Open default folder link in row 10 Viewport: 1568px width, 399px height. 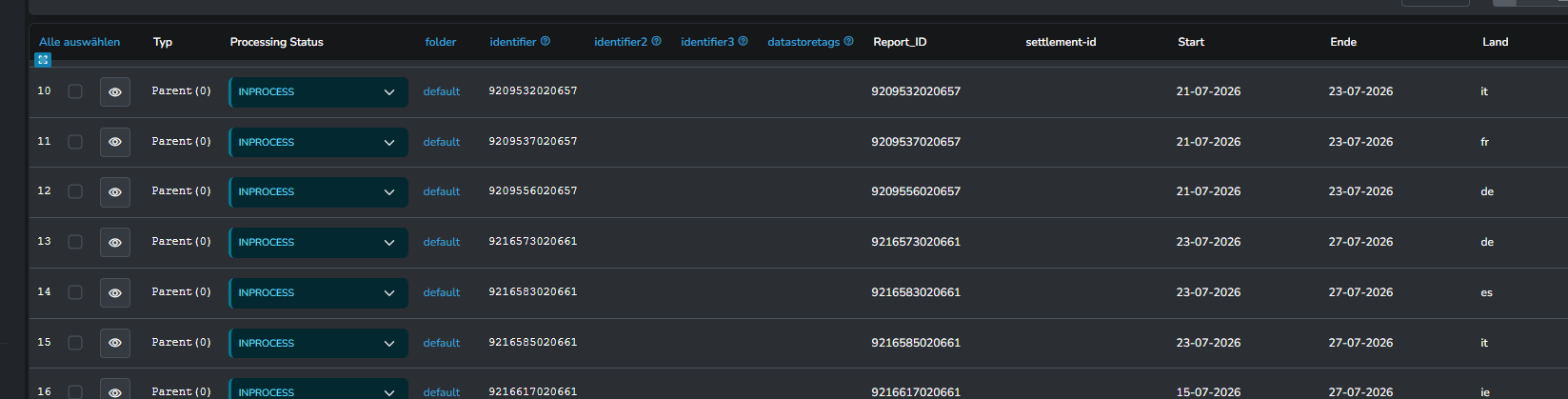click(x=442, y=92)
